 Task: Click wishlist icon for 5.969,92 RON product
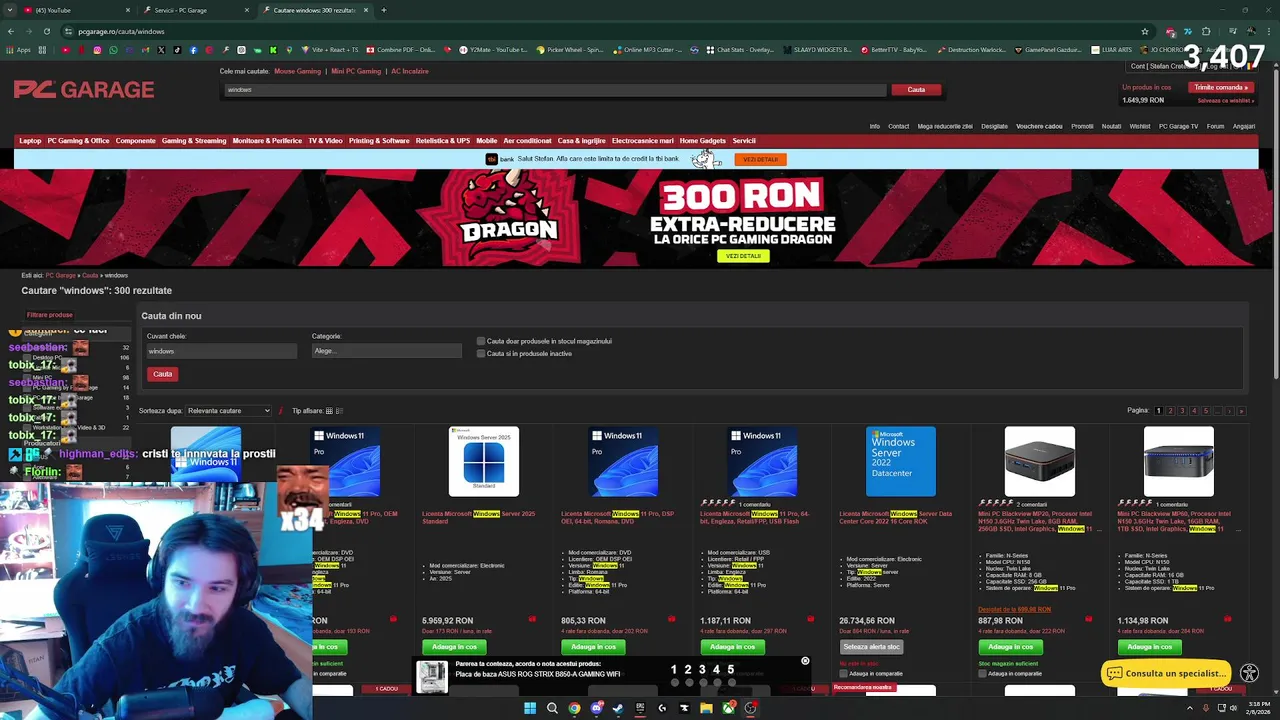tap(532, 619)
